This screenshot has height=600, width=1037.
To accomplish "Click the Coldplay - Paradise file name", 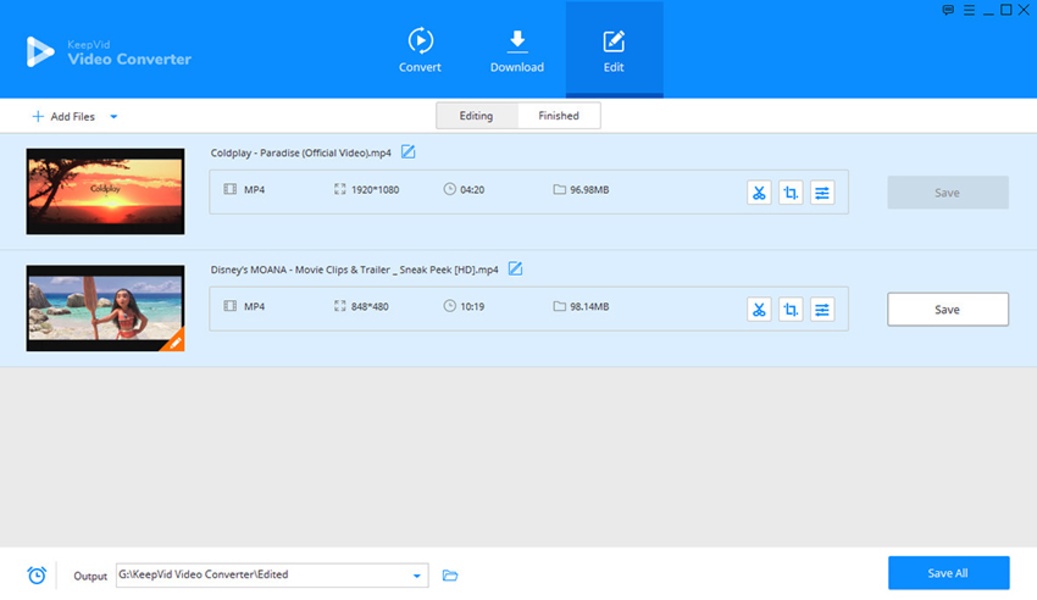I will (301, 153).
